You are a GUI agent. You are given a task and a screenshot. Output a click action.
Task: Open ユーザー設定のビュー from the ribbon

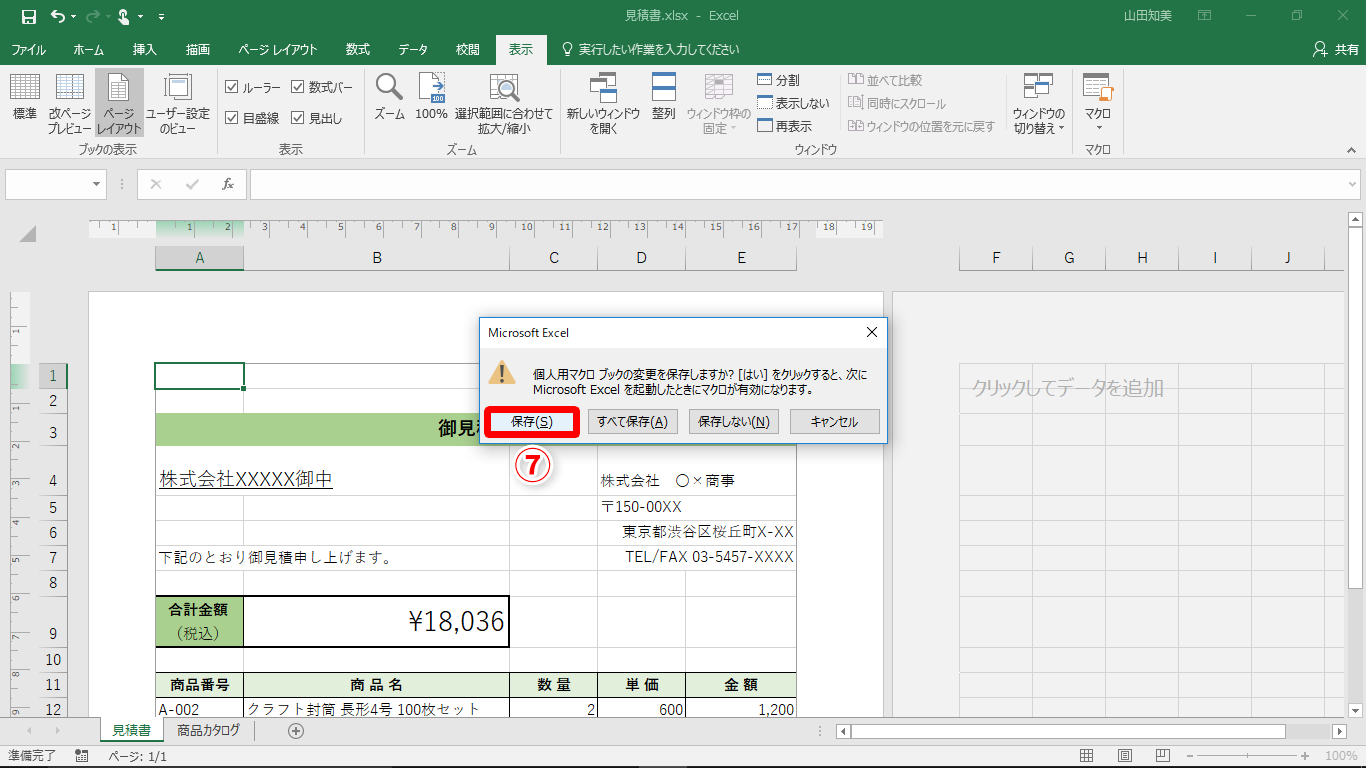(178, 104)
